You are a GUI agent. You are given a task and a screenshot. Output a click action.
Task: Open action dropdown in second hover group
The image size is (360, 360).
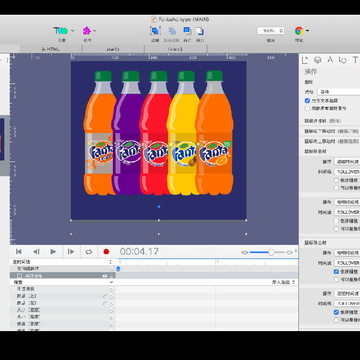pyautogui.click(x=347, y=202)
